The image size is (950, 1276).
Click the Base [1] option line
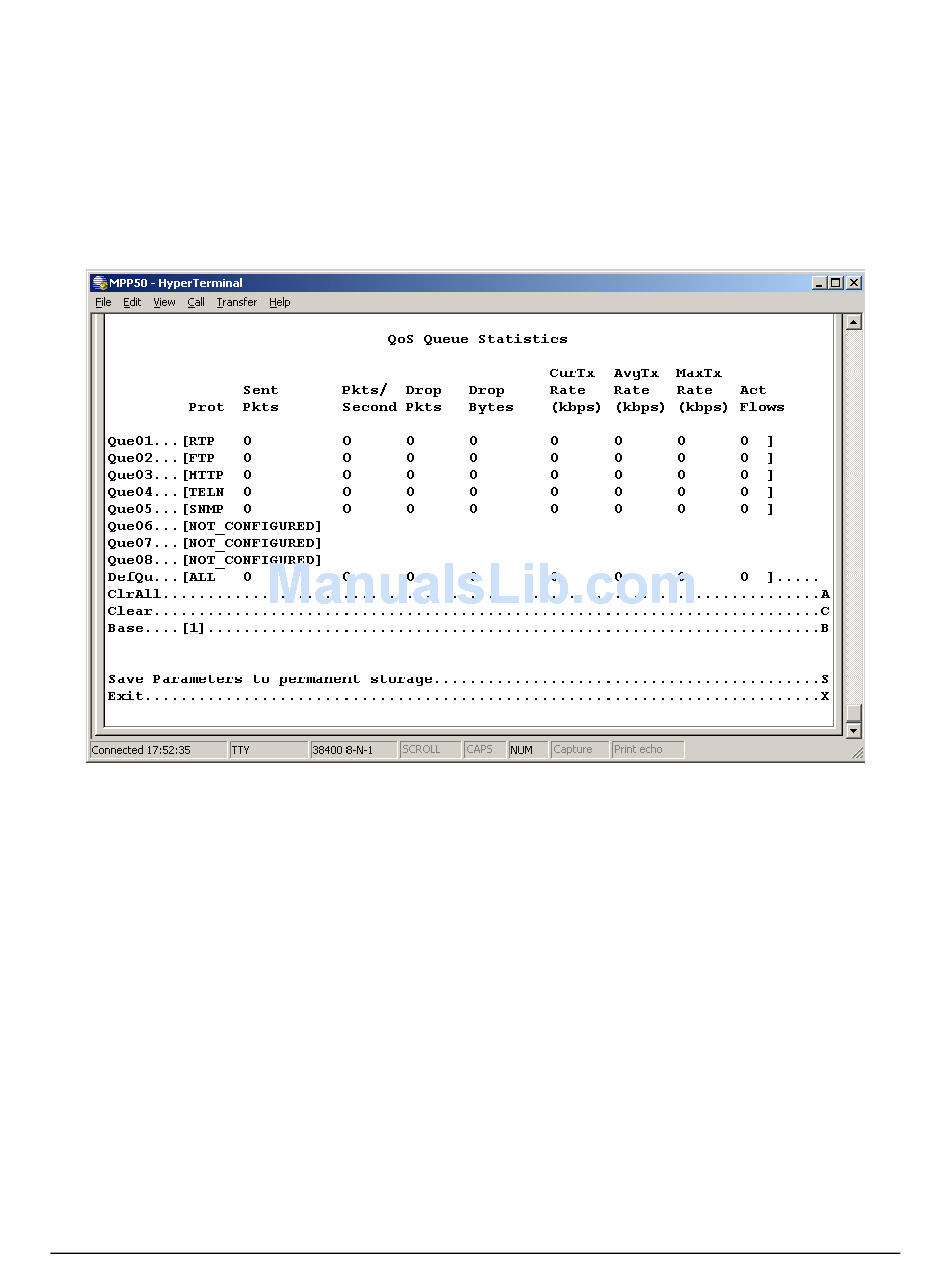point(469,628)
